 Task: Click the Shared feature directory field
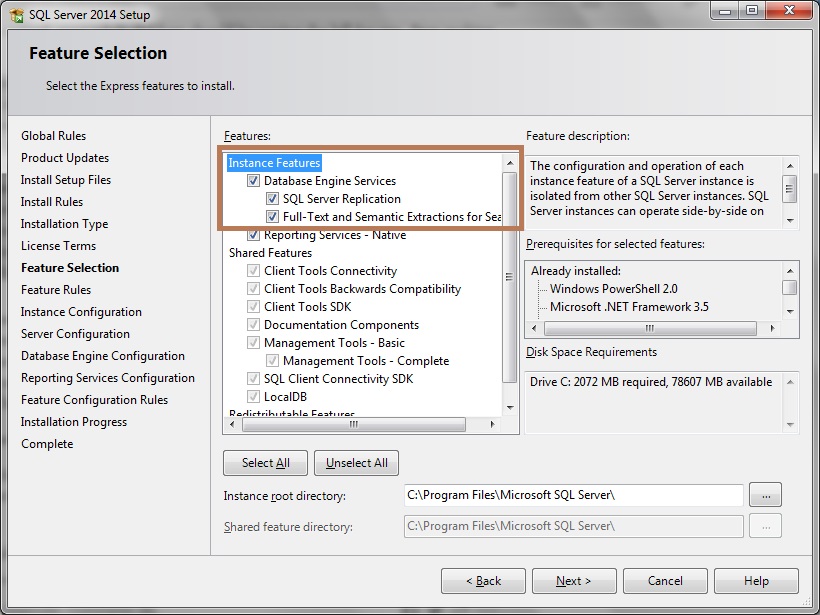[x=574, y=526]
